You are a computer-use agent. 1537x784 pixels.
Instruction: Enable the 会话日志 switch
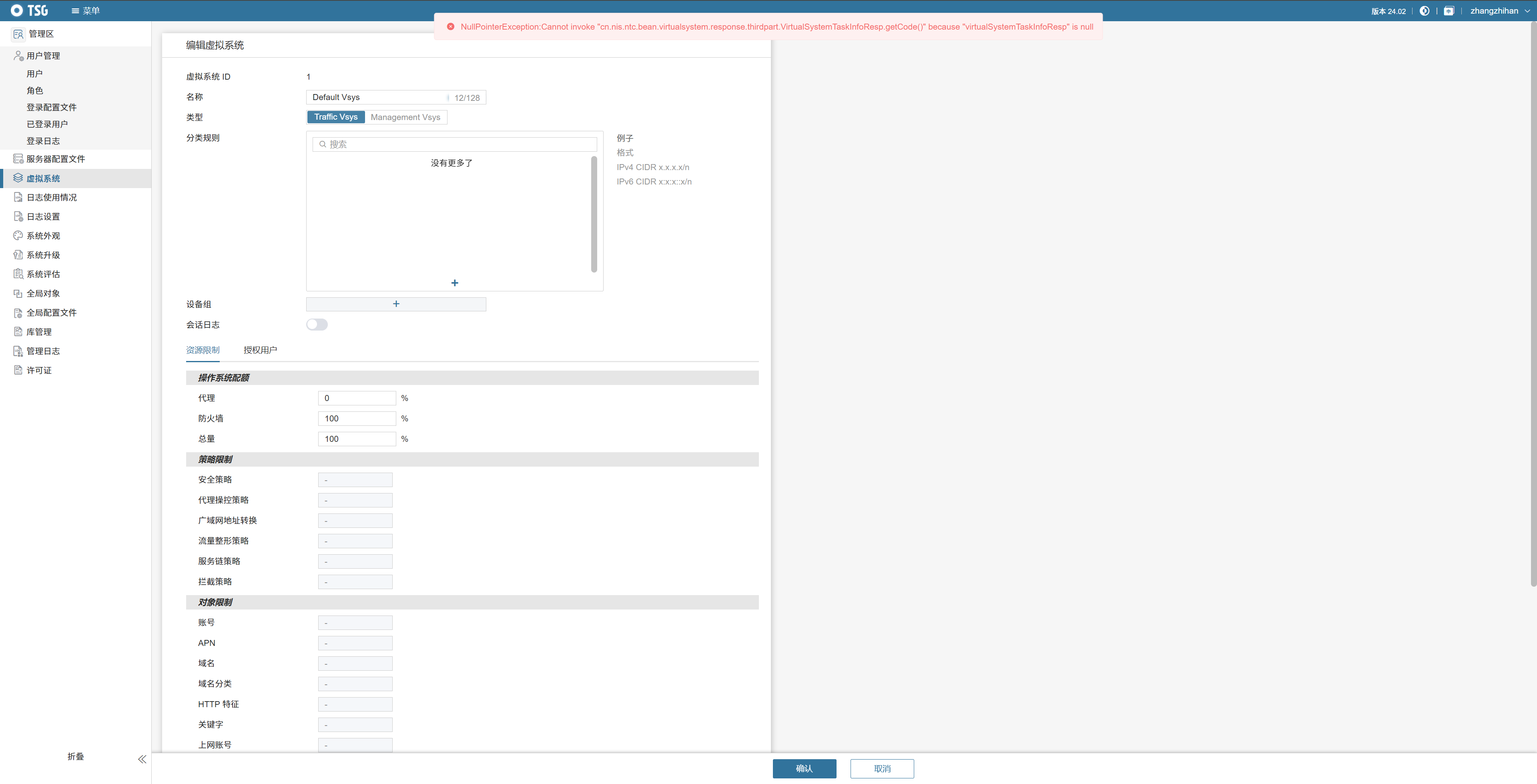coord(317,325)
